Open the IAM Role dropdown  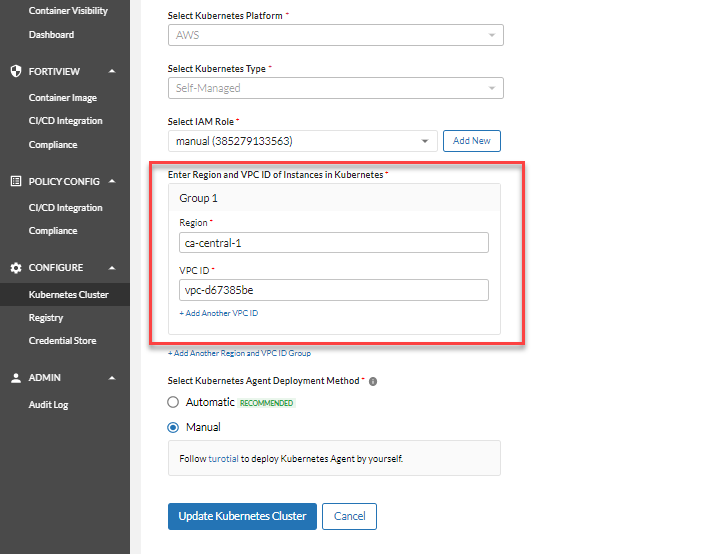303,141
